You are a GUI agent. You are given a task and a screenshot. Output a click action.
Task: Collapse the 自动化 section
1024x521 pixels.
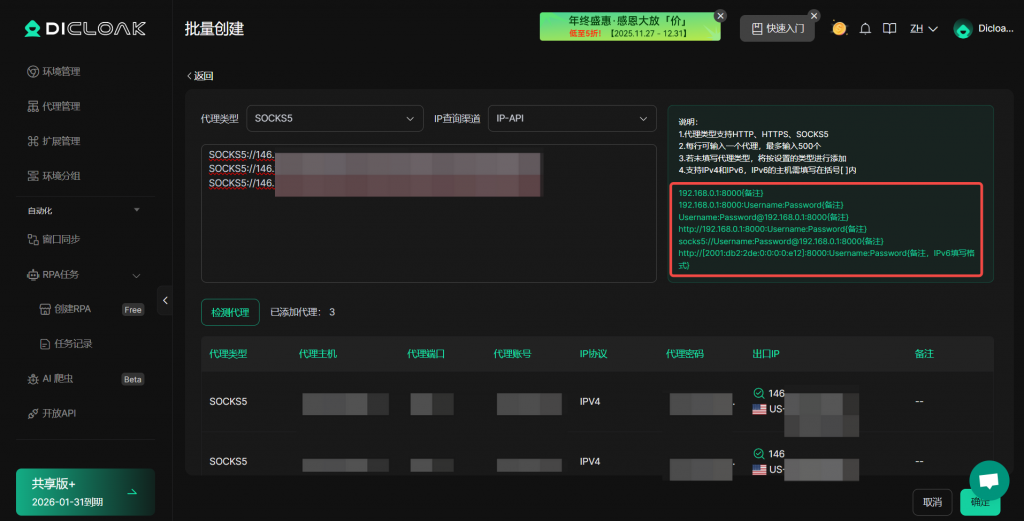pos(136,210)
